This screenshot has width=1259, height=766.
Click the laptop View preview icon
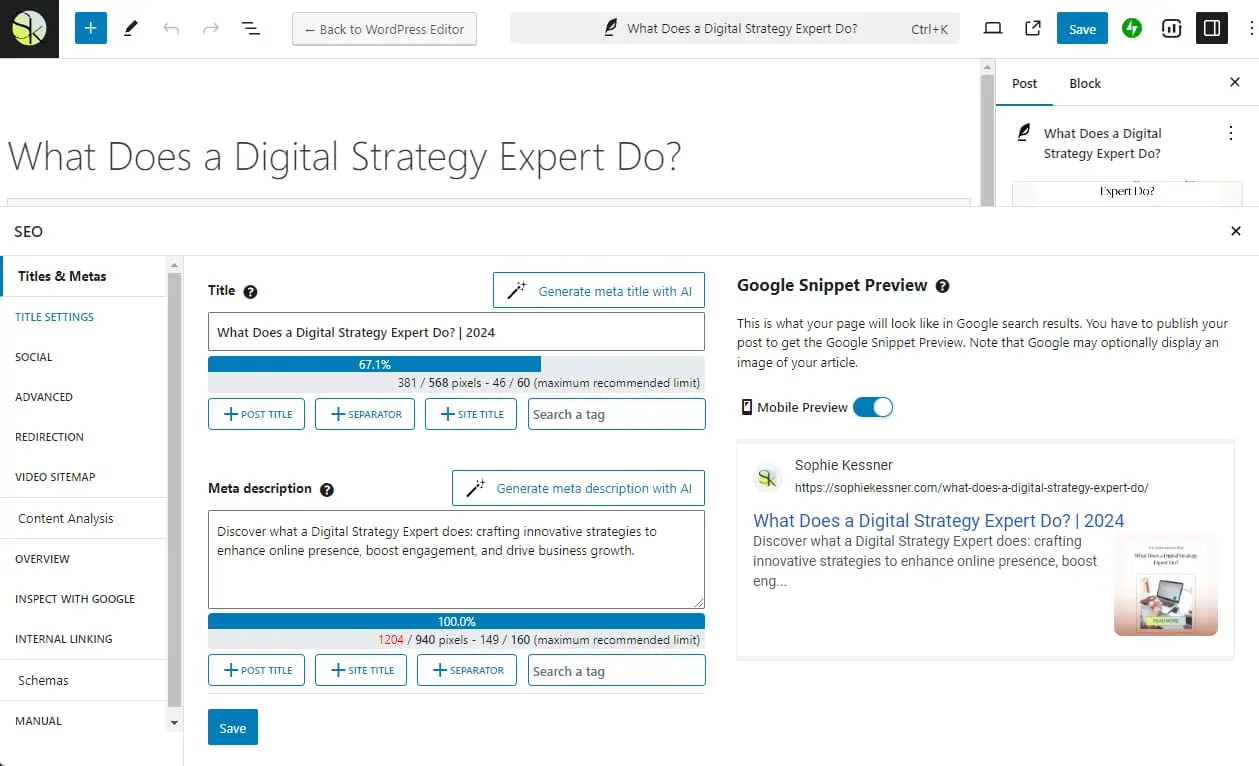point(992,29)
